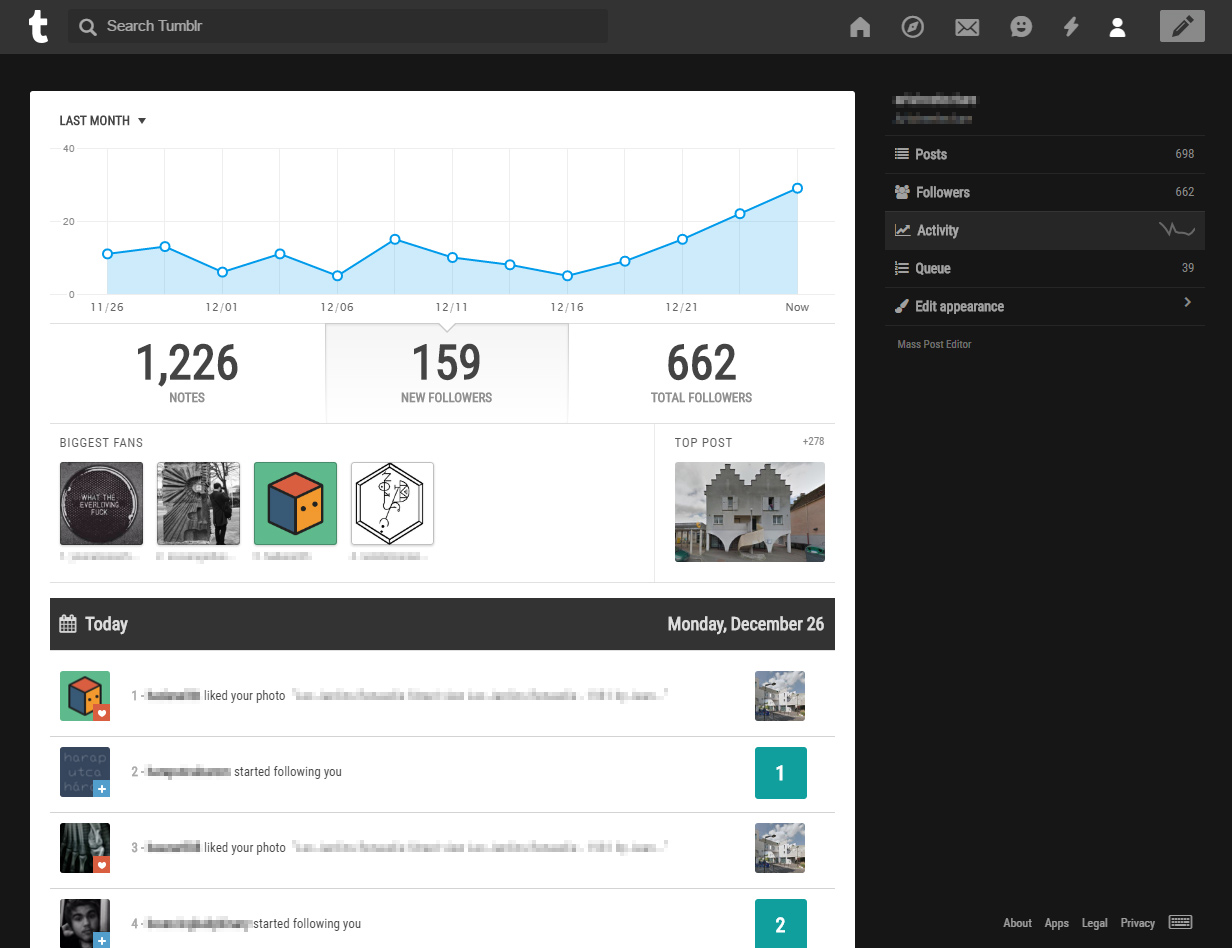Open the Inbox envelope icon
This screenshot has width=1232, height=948.
pyautogui.click(x=967, y=27)
